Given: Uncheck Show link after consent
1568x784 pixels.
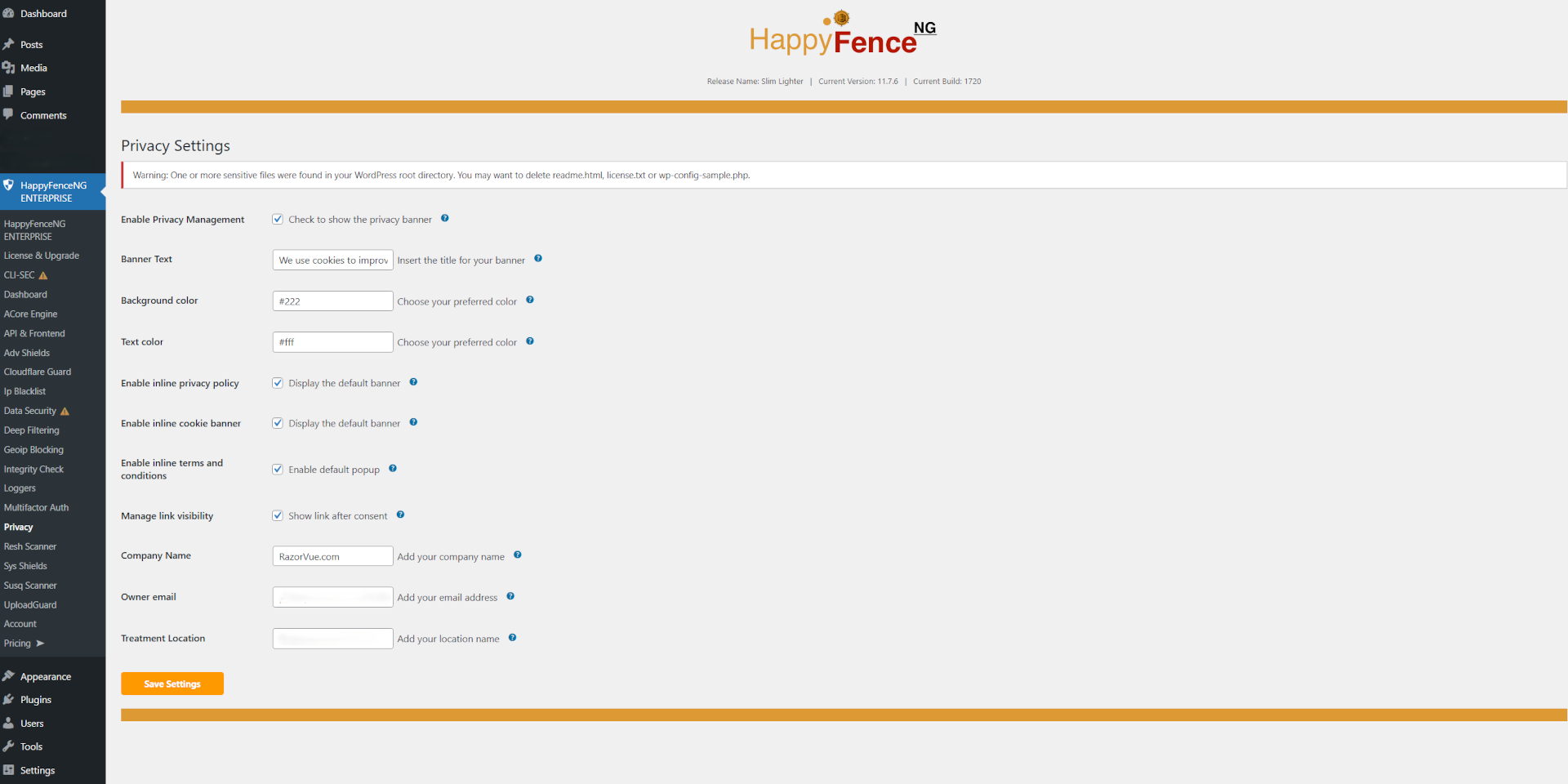Looking at the screenshot, I should [278, 515].
